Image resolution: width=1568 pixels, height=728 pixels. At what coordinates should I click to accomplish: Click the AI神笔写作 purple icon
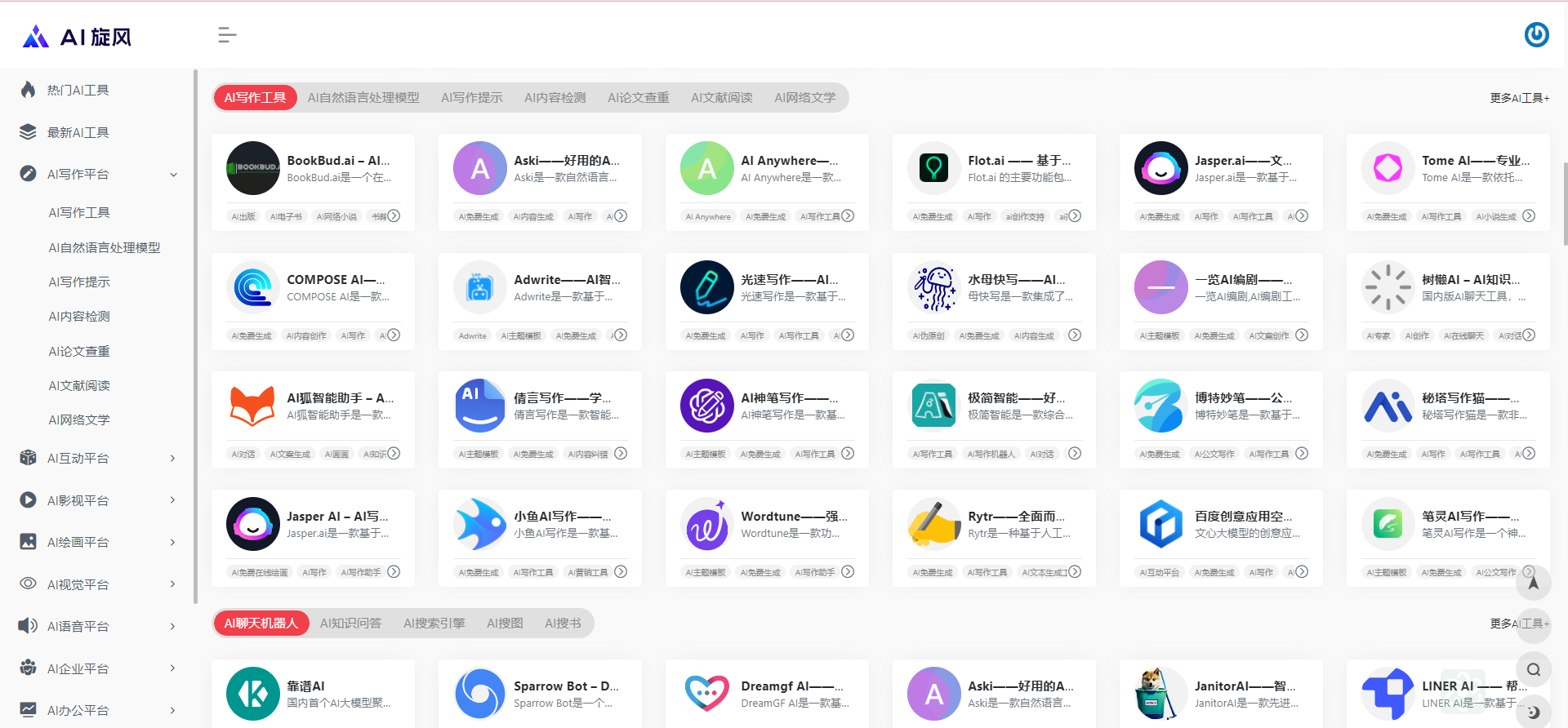pos(707,406)
